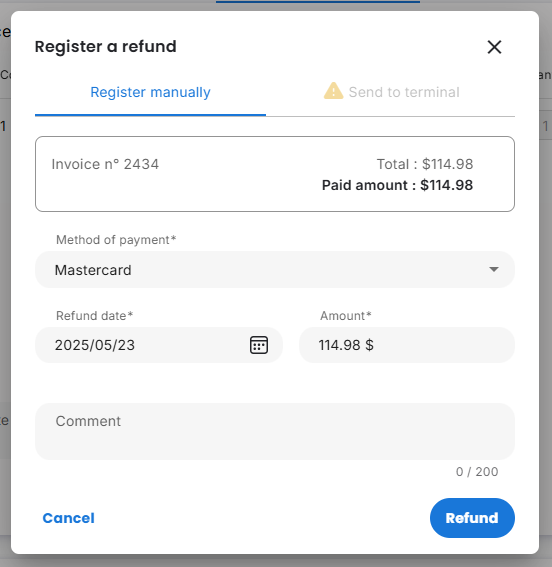Close the Register a refund dialog

coord(494,47)
